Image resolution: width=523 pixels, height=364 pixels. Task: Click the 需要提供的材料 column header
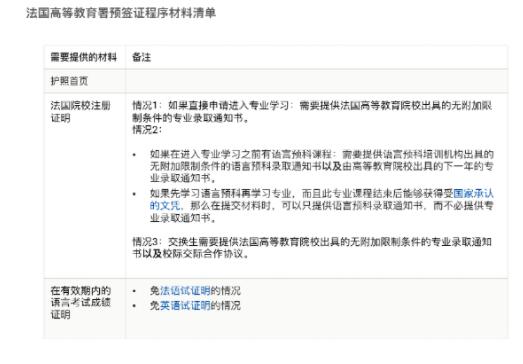point(84,57)
